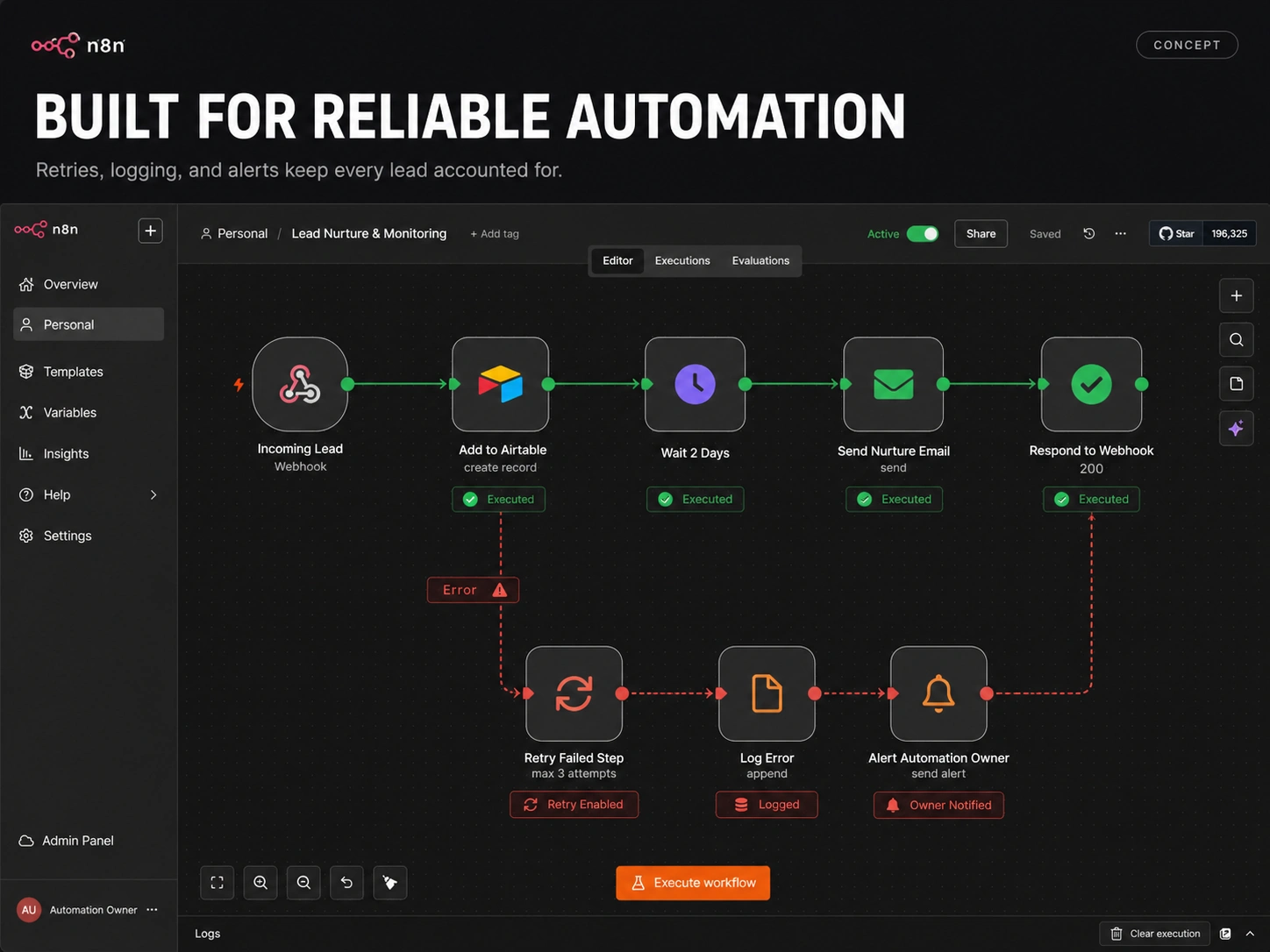
Task: Expand the Help submenu chevron
Action: pos(153,495)
